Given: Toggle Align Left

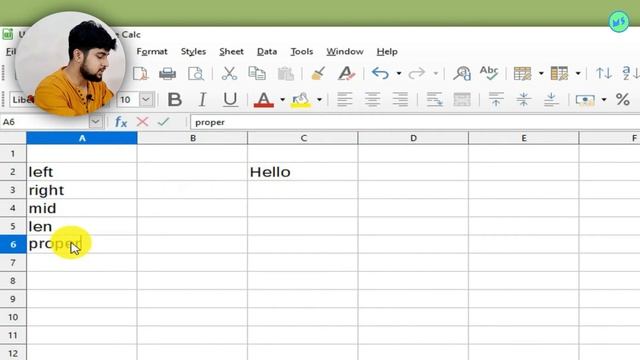Looking at the screenshot, I should 344,100.
